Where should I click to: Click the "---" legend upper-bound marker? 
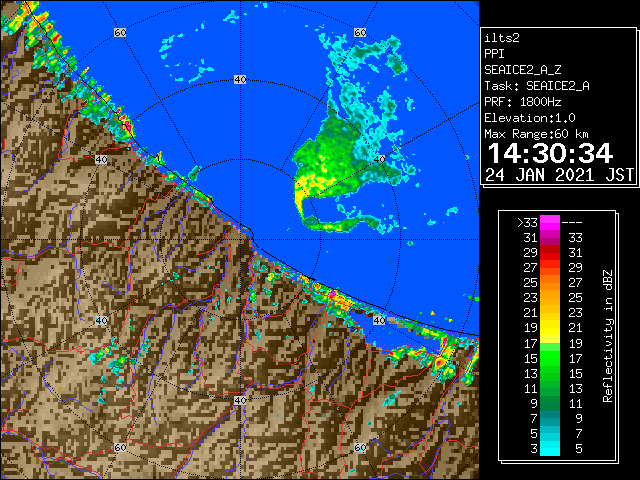[572, 223]
